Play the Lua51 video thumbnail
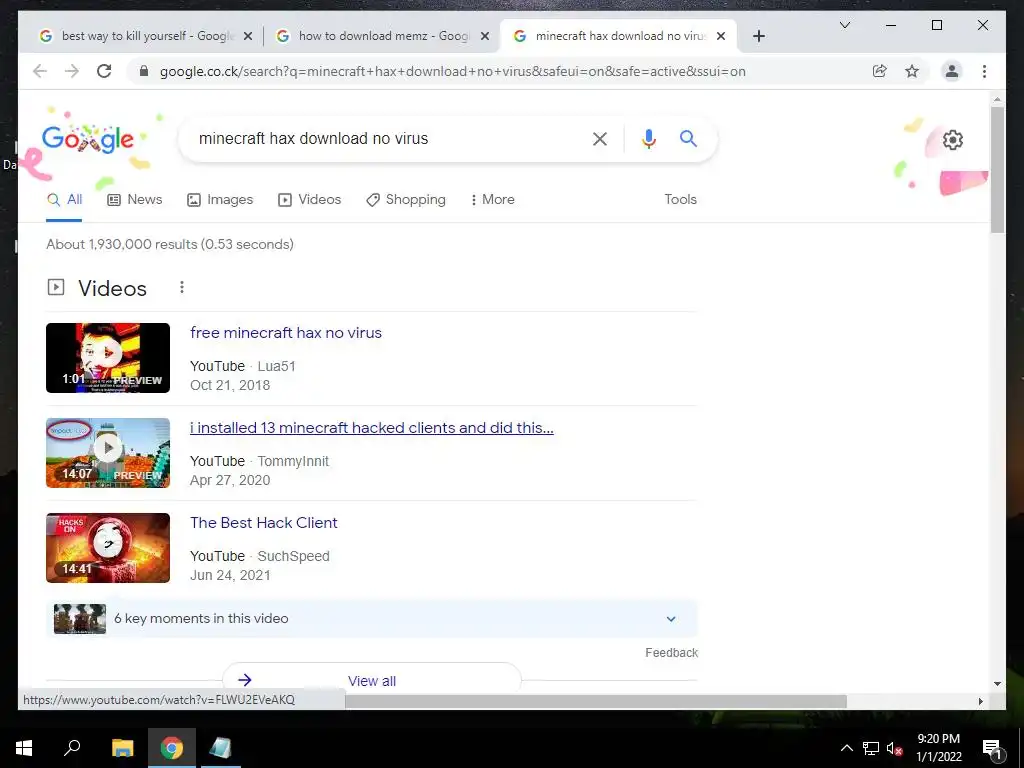The image size is (1024, 768). (x=108, y=358)
